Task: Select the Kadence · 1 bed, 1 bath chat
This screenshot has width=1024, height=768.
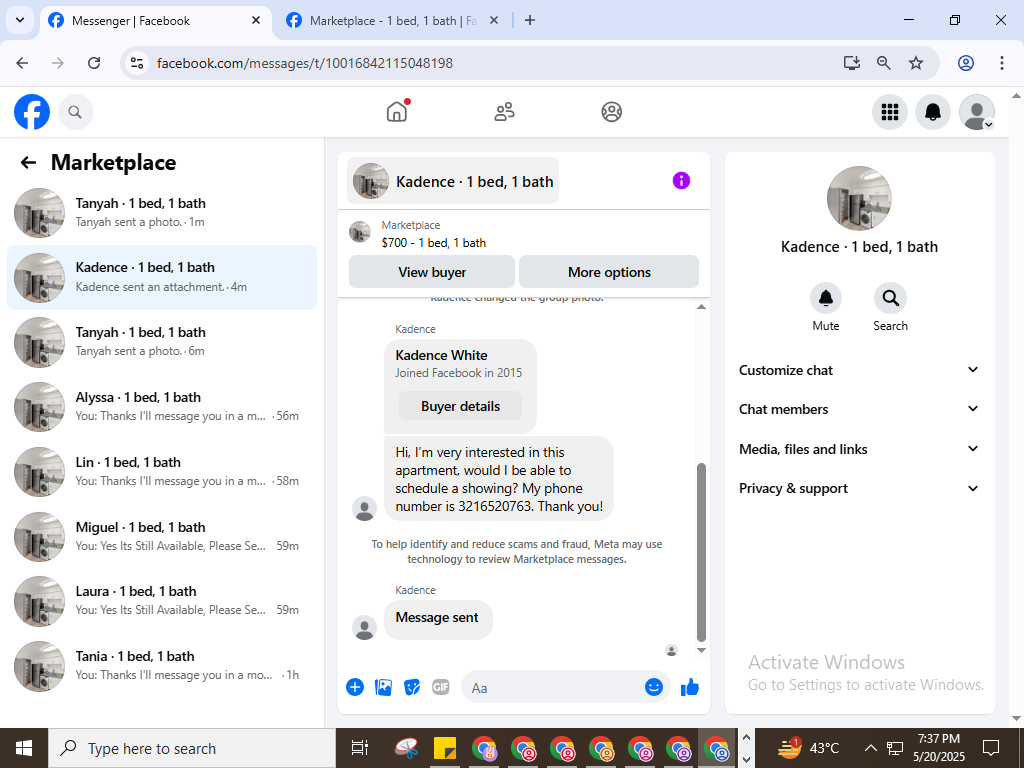Action: (162, 277)
